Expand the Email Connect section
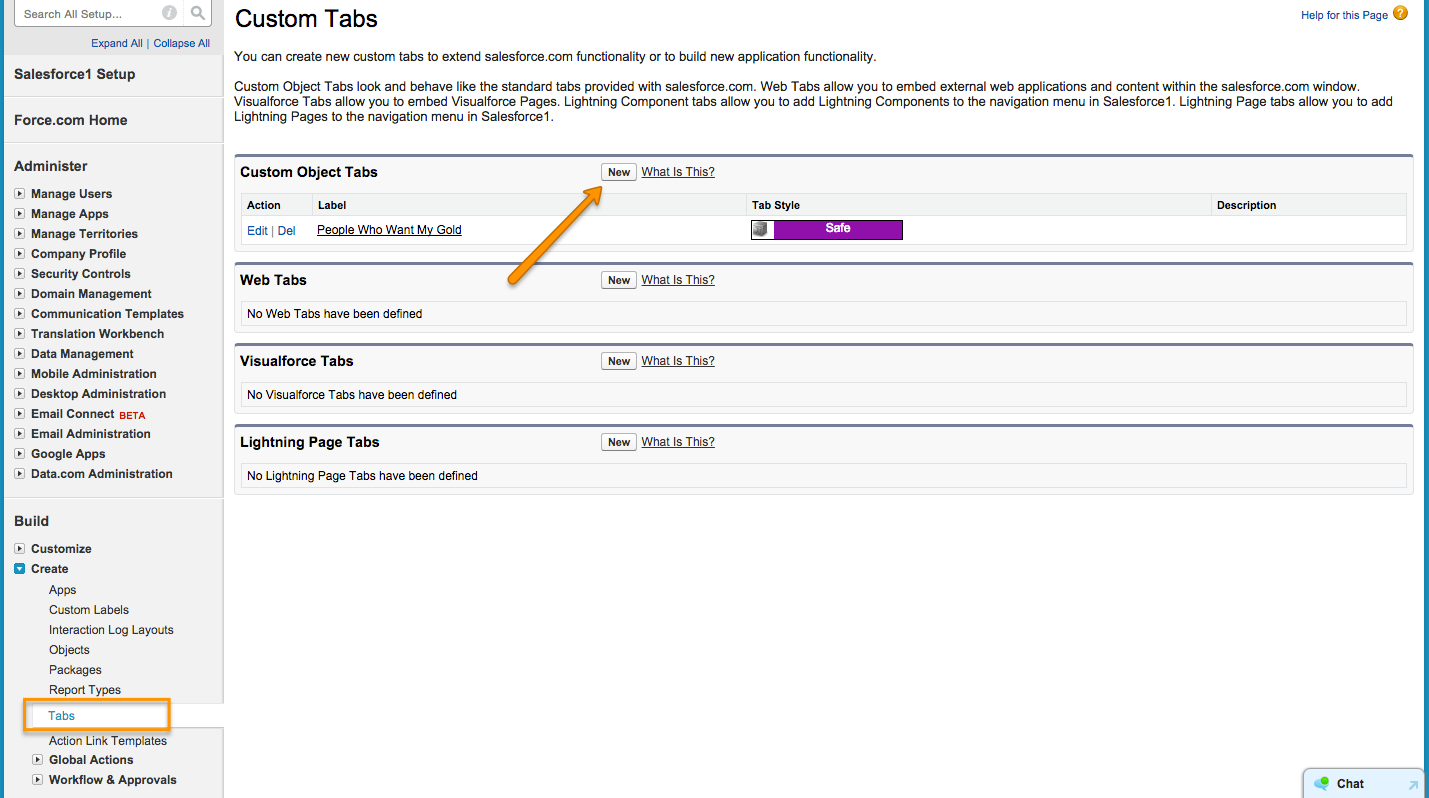 tap(20, 414)
